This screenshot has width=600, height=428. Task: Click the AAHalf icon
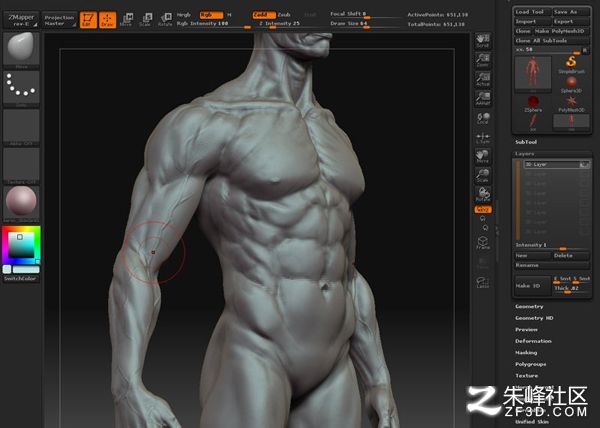click(483, 99)
